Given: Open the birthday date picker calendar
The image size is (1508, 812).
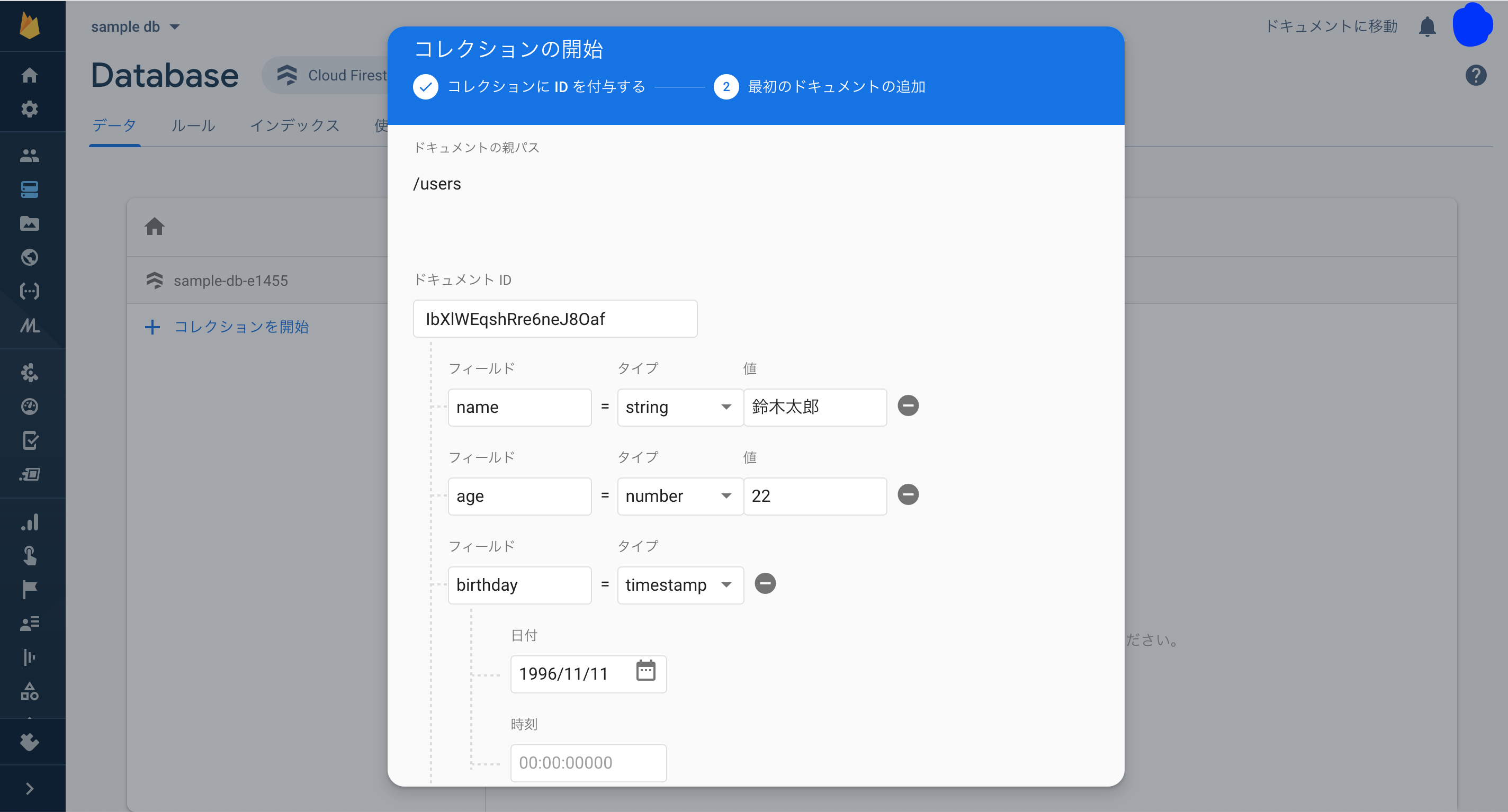Looking at the screenshot, I should click(x=645, y=672).
